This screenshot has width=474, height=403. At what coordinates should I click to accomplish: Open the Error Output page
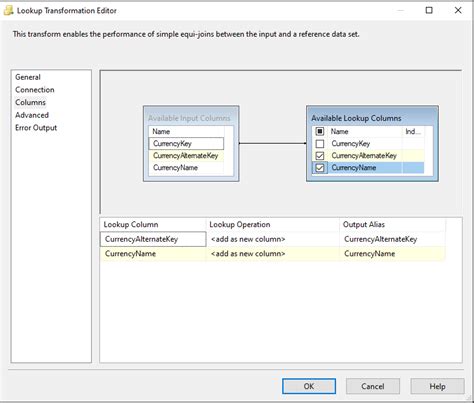(x=36, y=128)
